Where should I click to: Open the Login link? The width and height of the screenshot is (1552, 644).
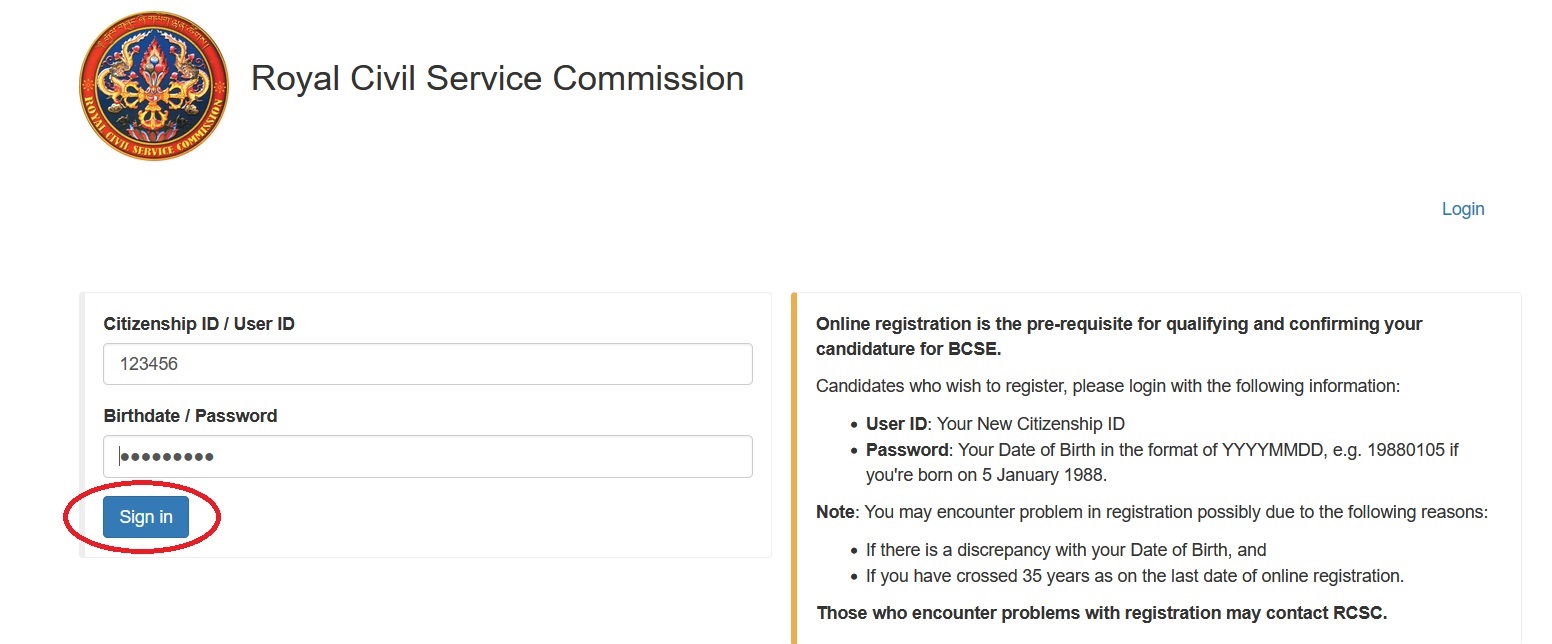point(1462,209)
